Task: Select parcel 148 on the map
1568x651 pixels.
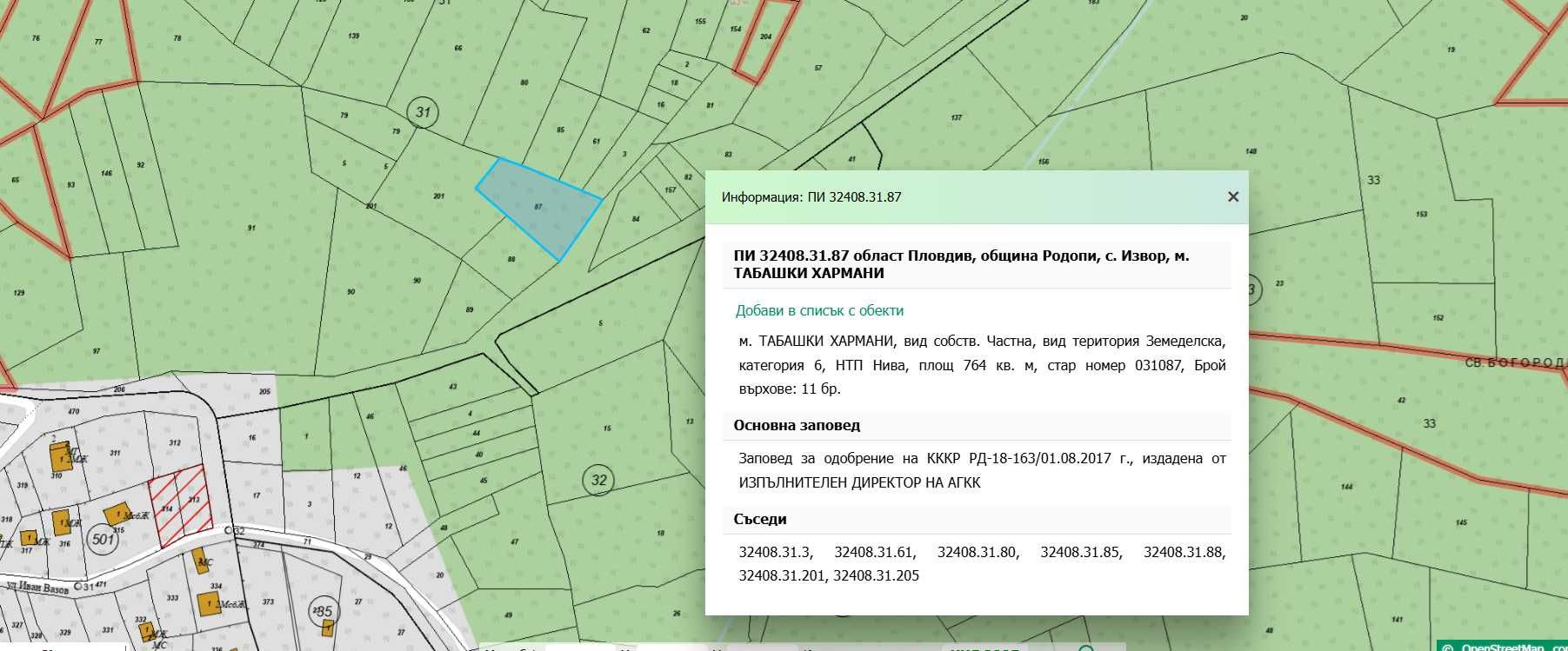Action: click(x=1251, y=151)
